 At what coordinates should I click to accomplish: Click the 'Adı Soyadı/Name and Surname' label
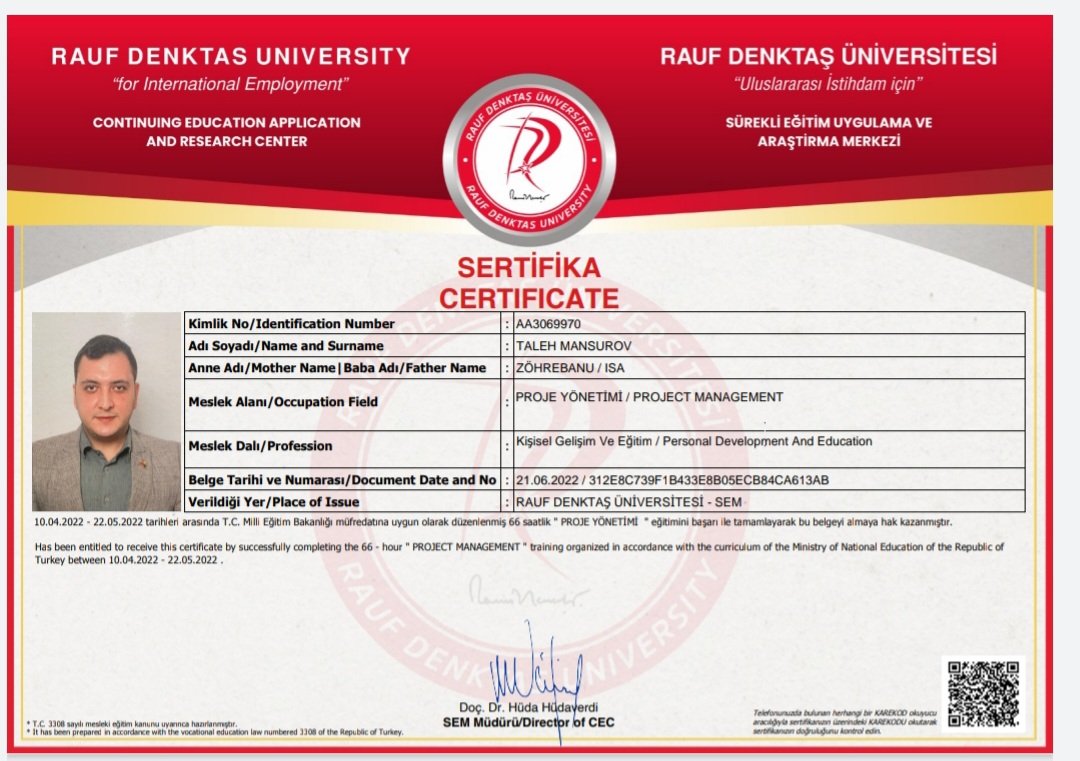pos(286,346)
